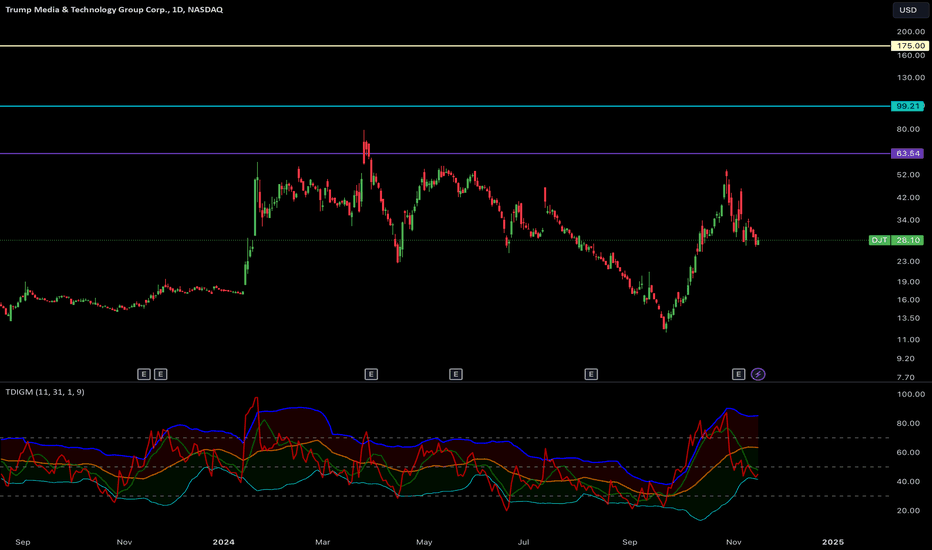Select the teal horizontal line at 99.21
The height and width of the screenshot is (550, 932).
coord(445,106)
